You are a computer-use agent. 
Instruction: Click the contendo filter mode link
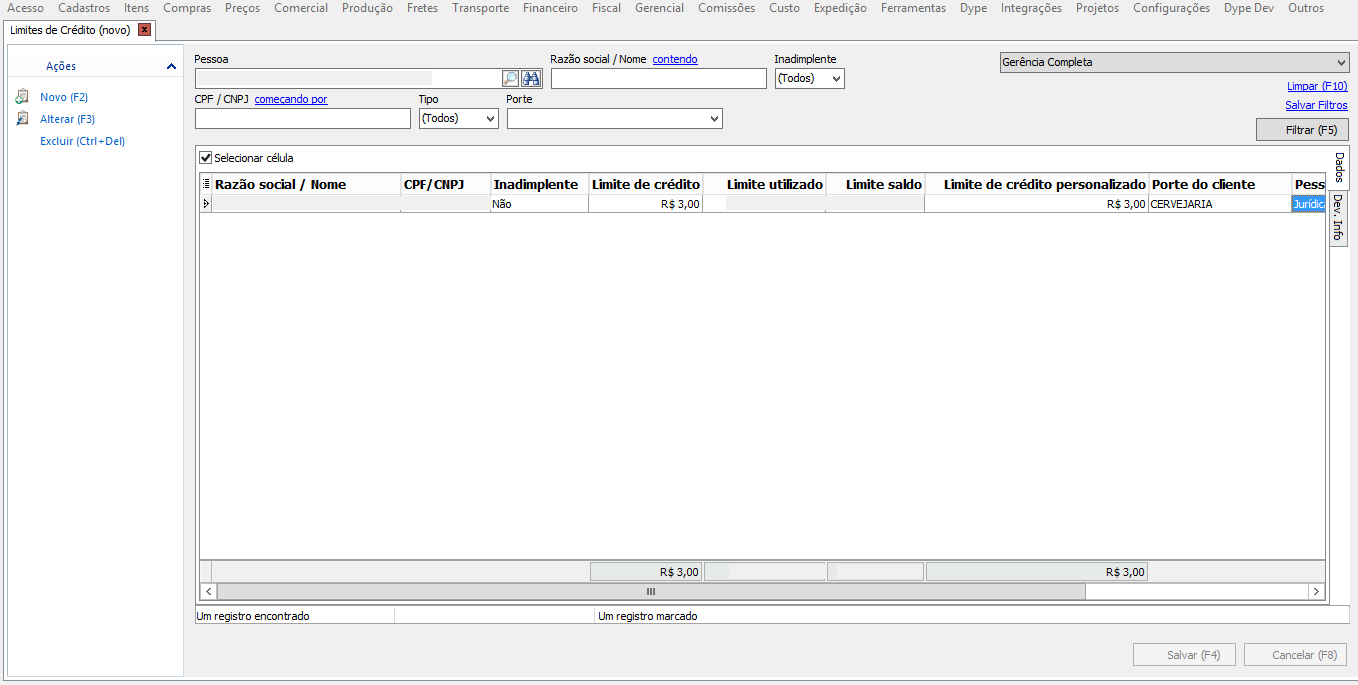coord(675,59)
